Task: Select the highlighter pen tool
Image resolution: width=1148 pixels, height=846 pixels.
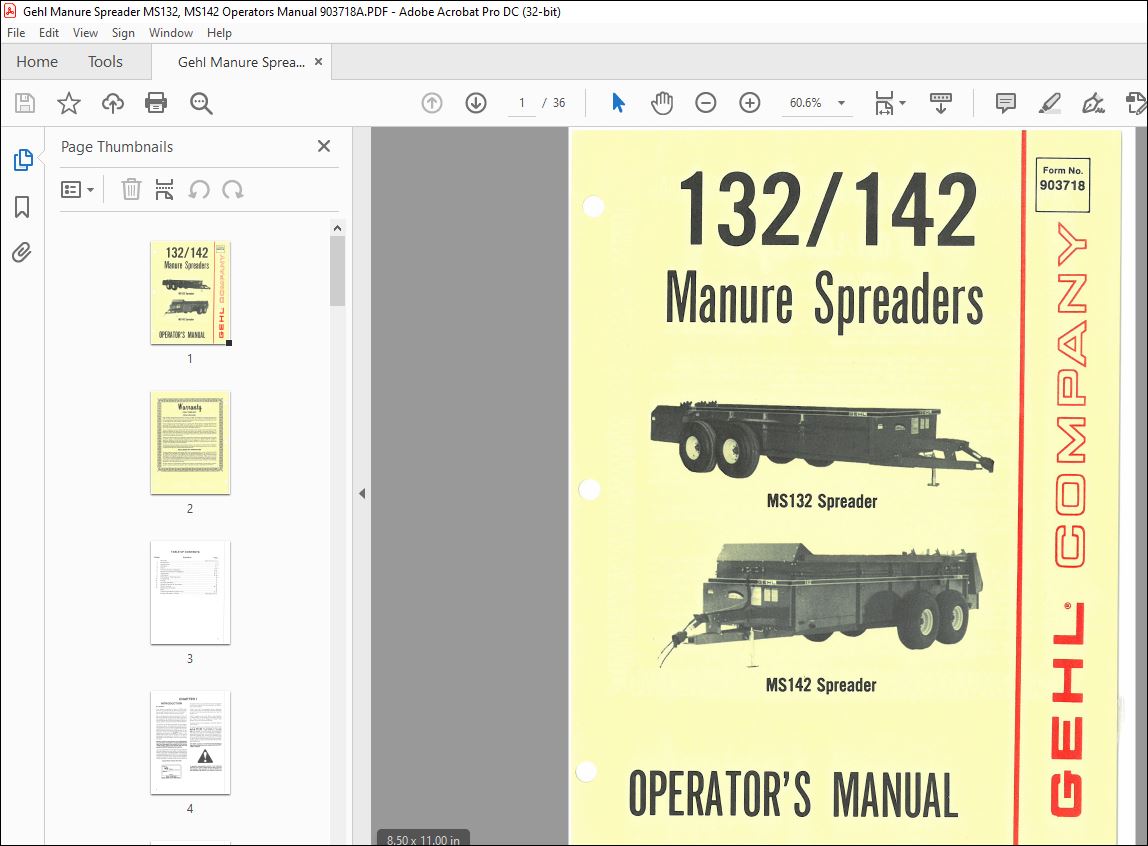Action: tap(1050, 103)
